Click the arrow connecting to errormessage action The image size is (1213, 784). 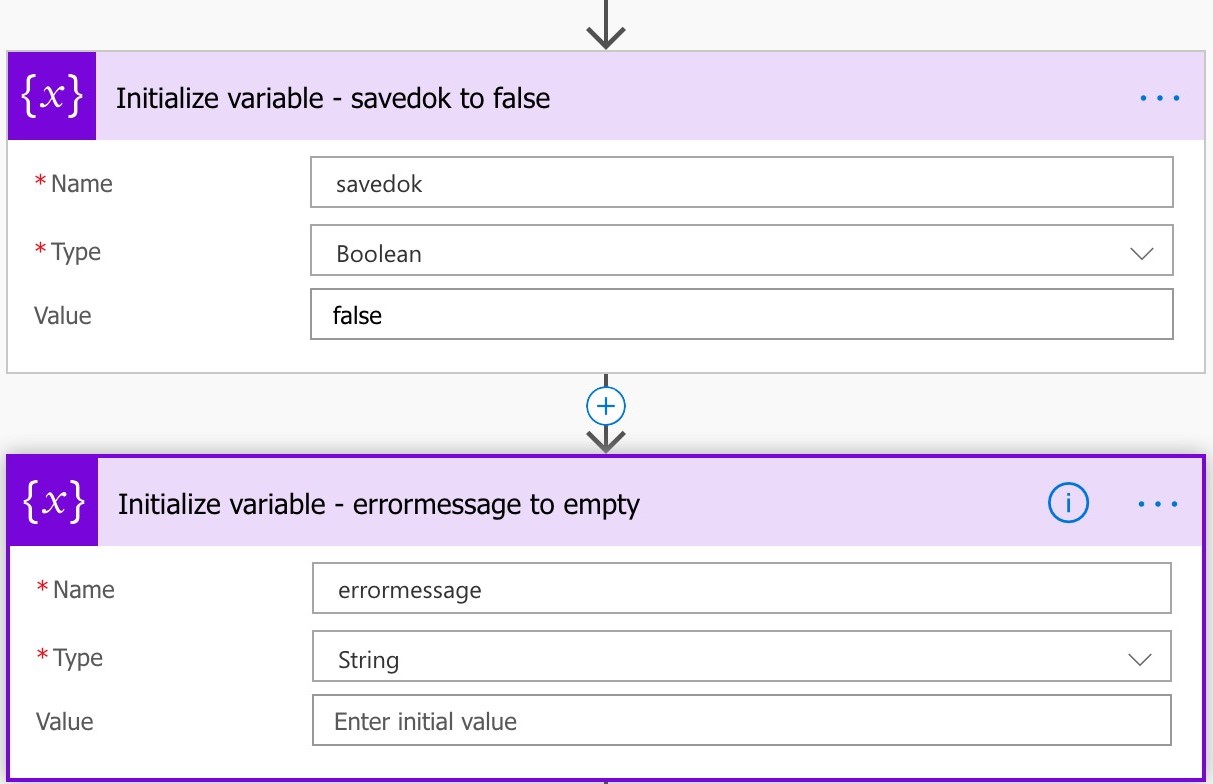tap(605, 440)
